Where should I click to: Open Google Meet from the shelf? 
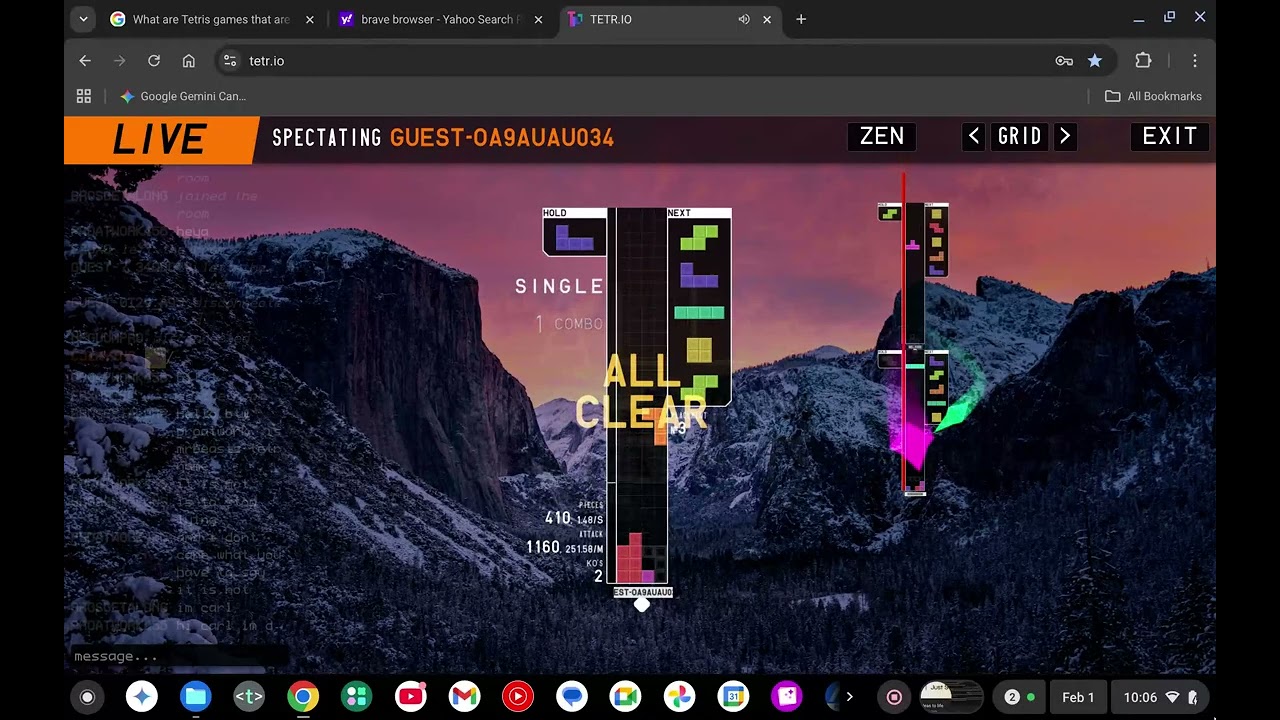tap(626, 697)
